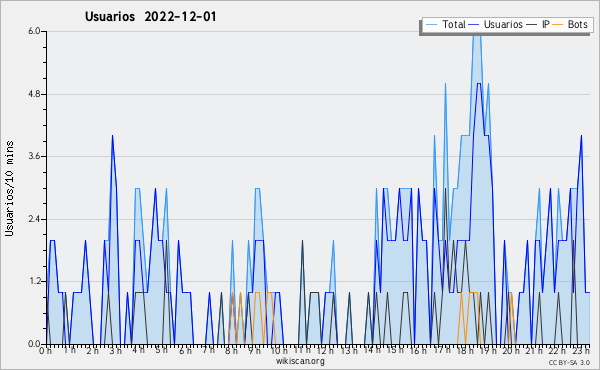Click the '6 h' x-axis tick label
The height and width of the screenshot is (370, 600).
[x=186, y=351]
